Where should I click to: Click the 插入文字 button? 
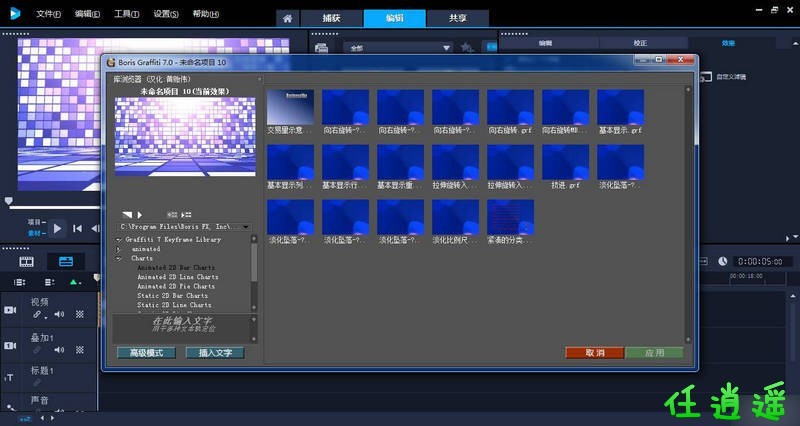tap(215, 353)
